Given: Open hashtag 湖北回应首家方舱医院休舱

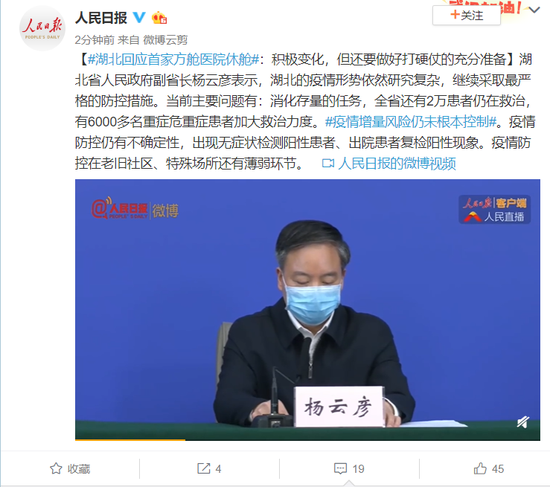Looking at the screenshot, I should (173, 60).
